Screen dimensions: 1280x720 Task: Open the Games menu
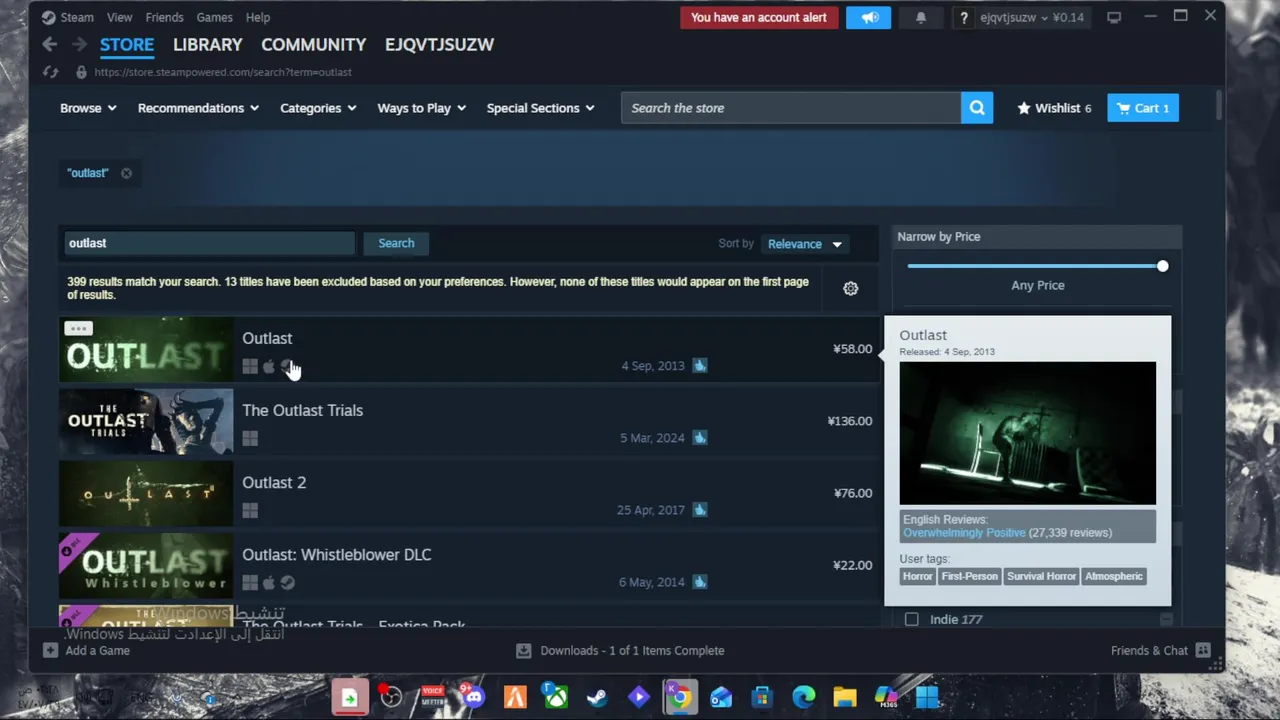pos(214,17)
